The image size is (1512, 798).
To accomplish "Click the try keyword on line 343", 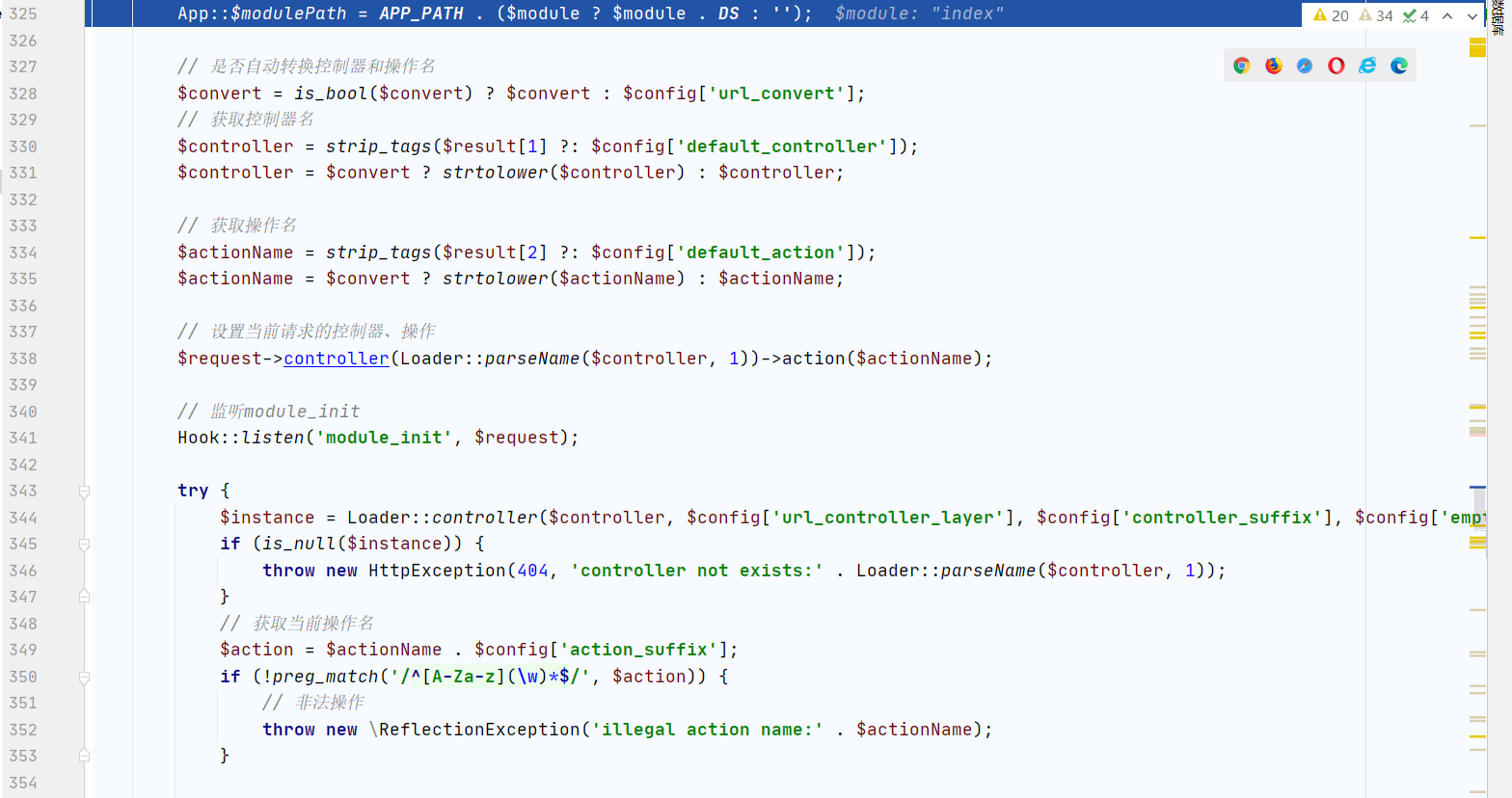I will click(193, 491).
